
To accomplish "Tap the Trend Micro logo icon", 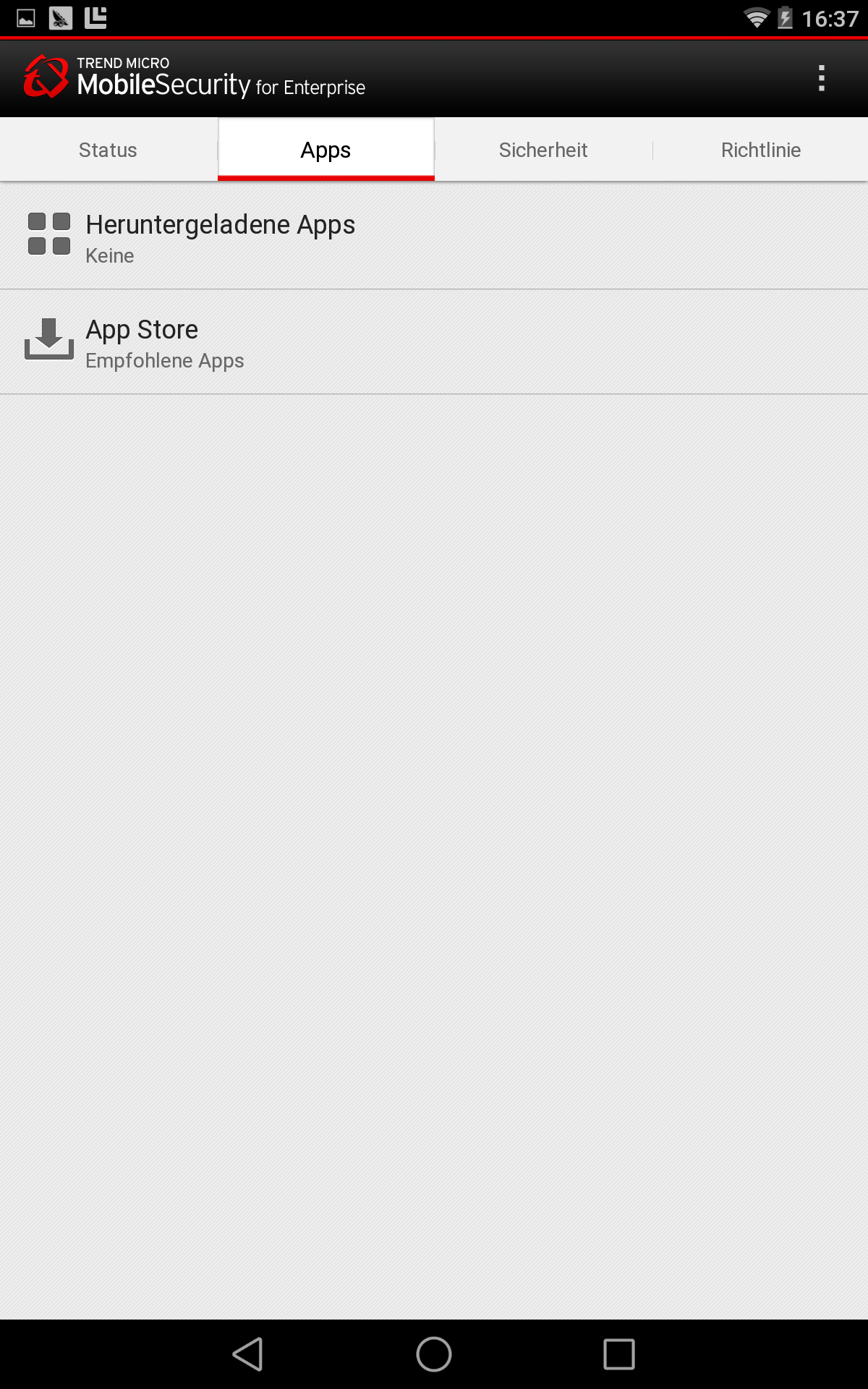I will point(46,77).
